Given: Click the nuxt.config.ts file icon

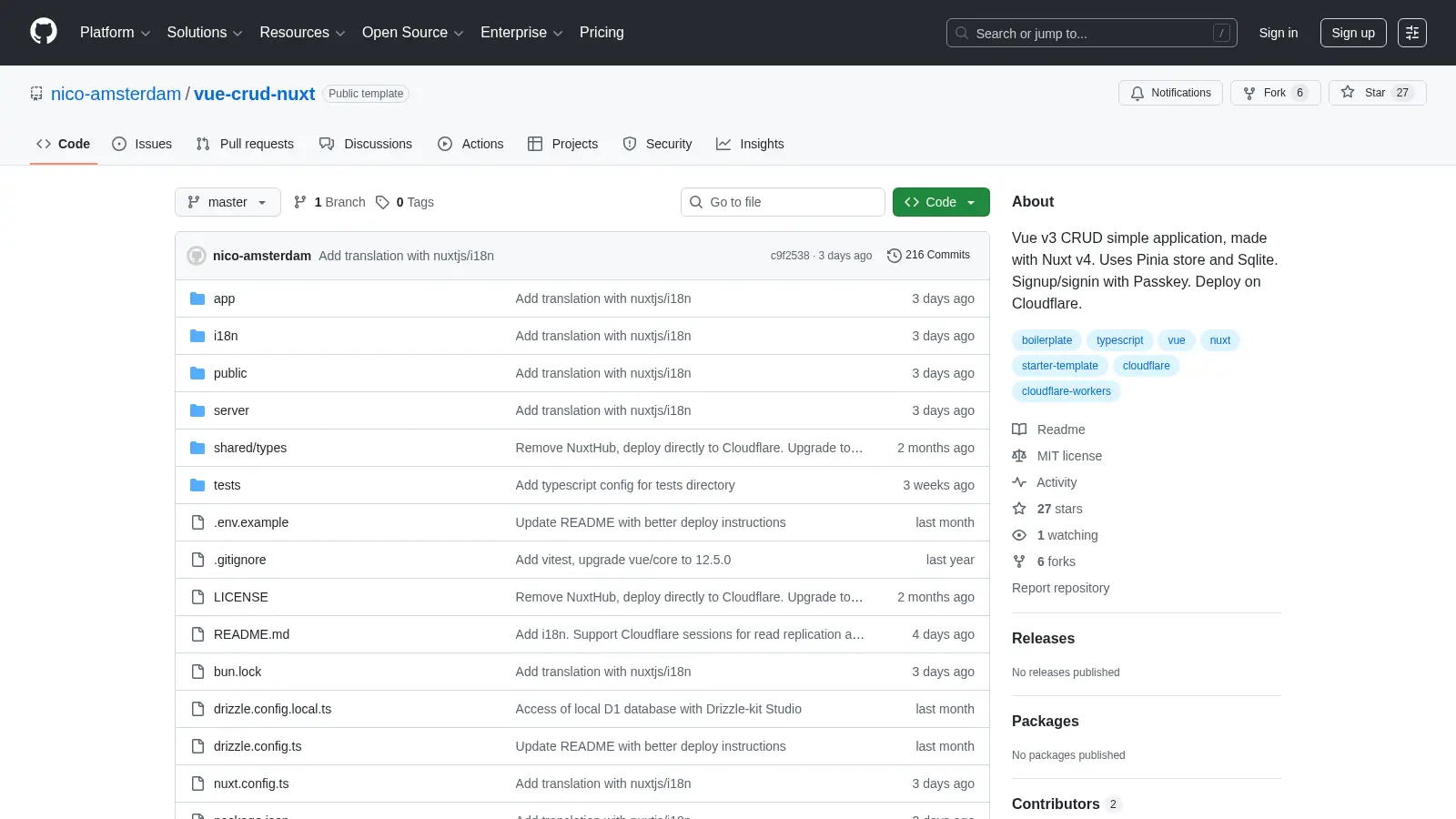Looking at the screenshot, I should [197, 784].
